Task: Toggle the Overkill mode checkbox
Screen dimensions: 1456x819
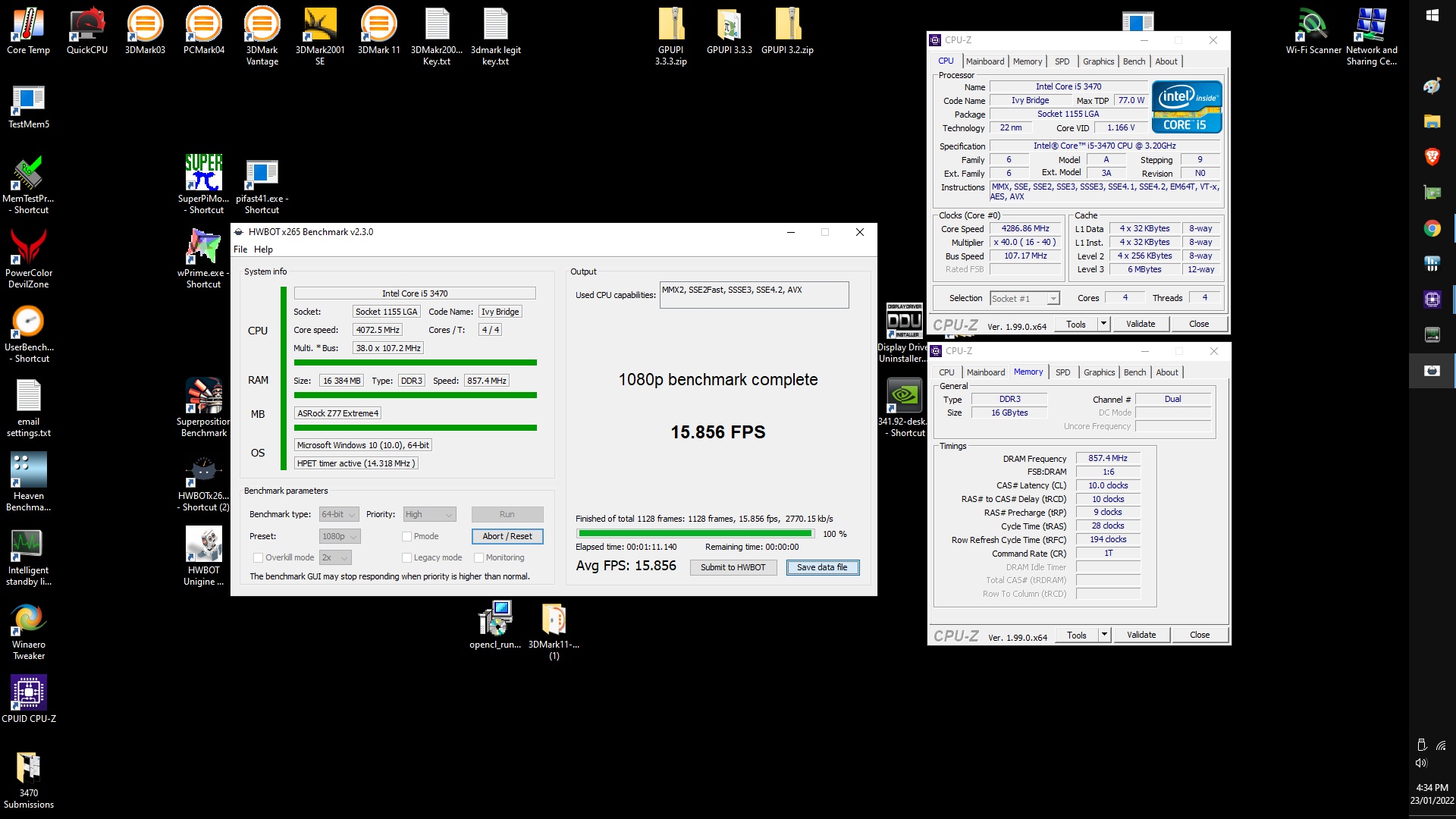Action: point(258,557)
